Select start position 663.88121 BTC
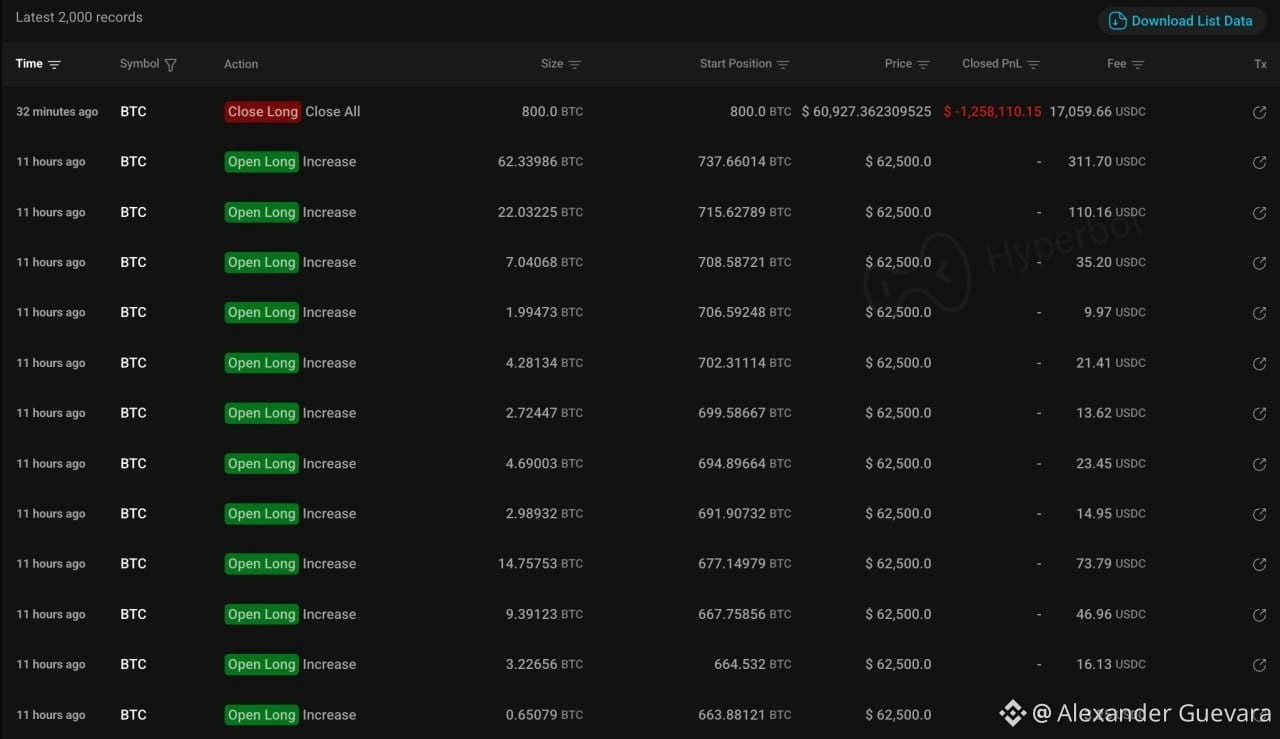This screenshot has height=739, width=1280. pos(744,715)
